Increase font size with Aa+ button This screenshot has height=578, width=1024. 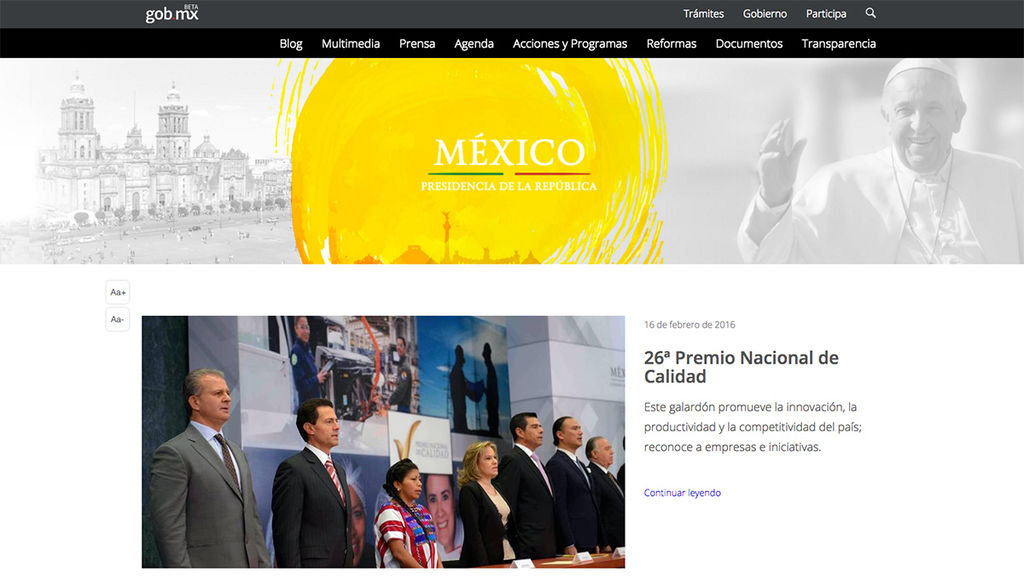pos(118,292)
